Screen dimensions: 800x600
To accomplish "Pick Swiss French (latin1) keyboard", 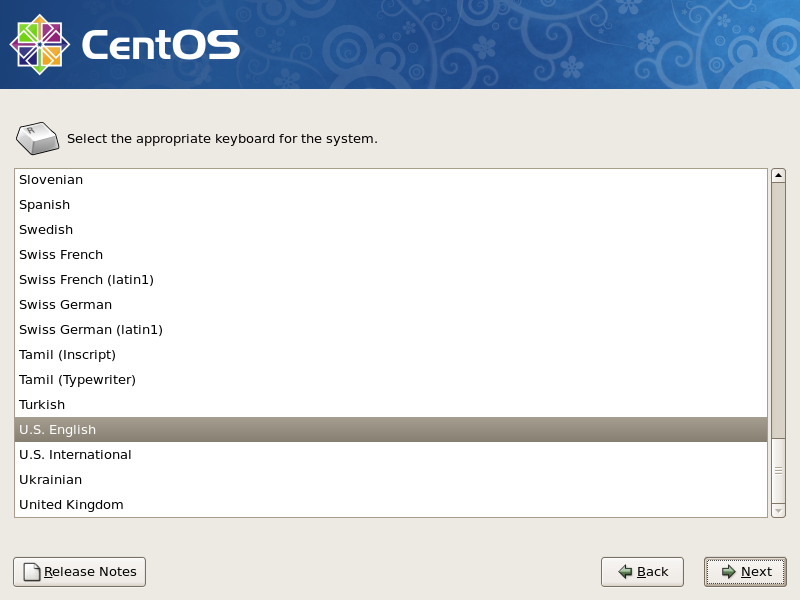I will 86,280.
